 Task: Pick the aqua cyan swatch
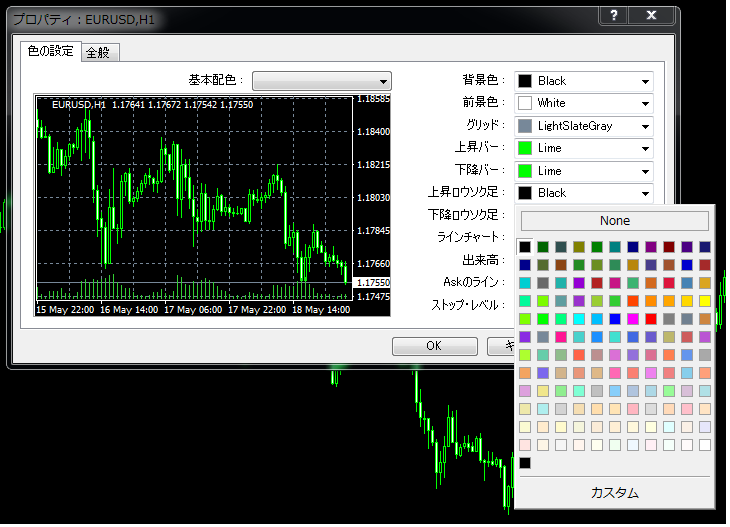(579, 319)
